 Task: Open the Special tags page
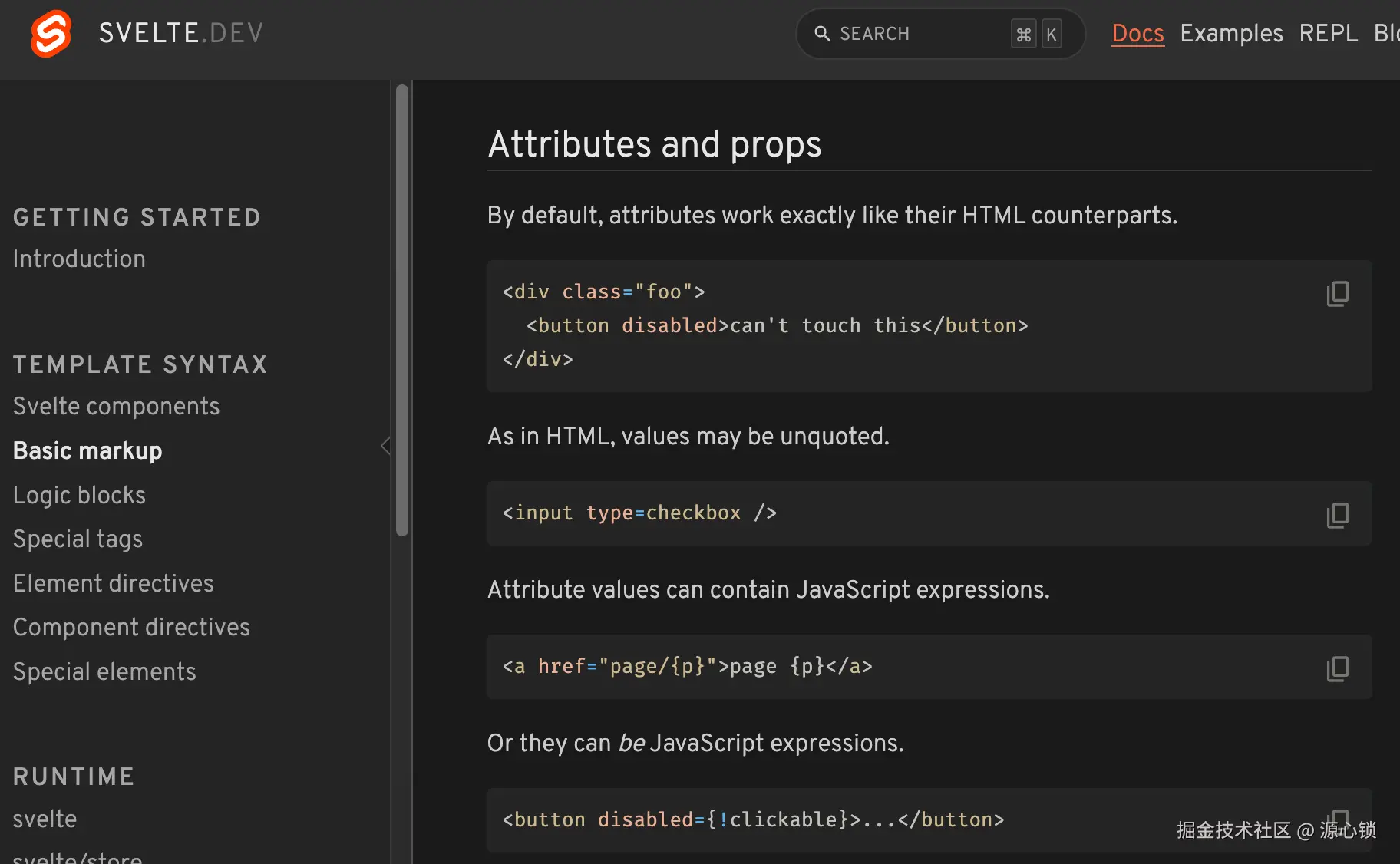click(x=78, y=539)
